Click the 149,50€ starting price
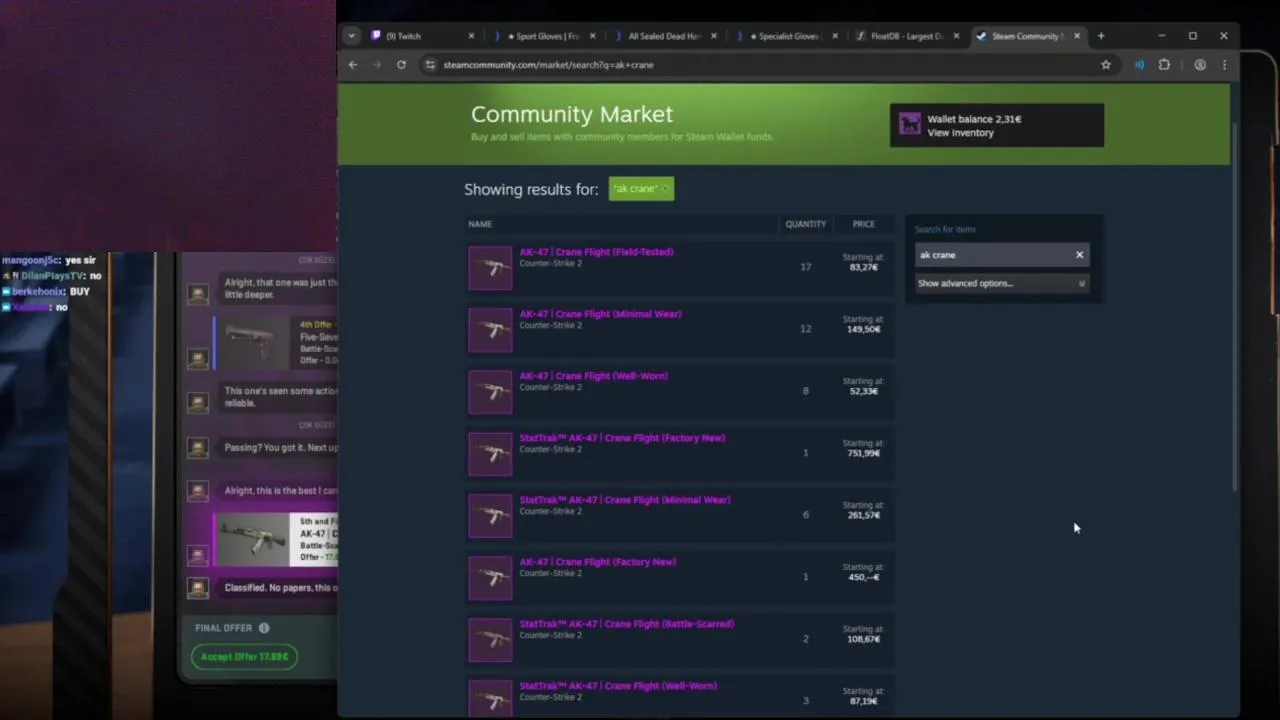Screen dimensions: 1280x720 [x=863, y=330]
